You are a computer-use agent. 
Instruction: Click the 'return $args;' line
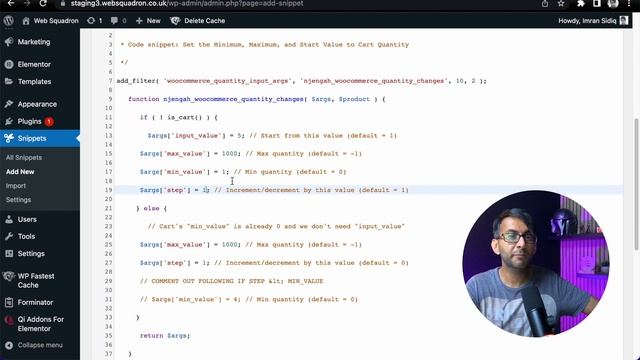[x=165, y=336]
